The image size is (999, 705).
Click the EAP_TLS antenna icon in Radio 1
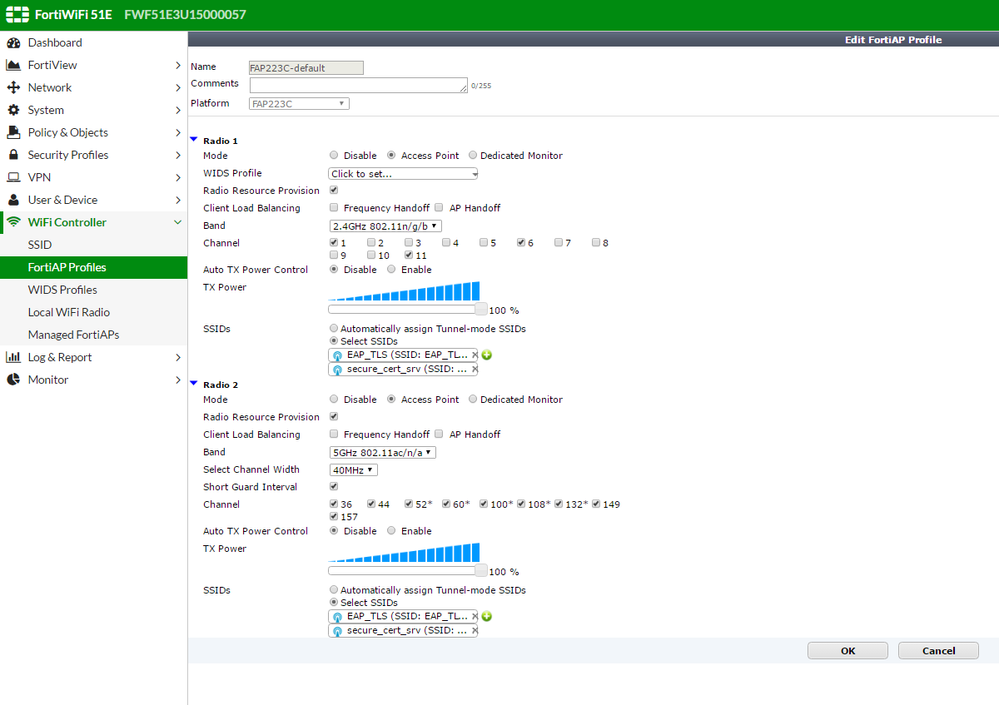[338, 355]
